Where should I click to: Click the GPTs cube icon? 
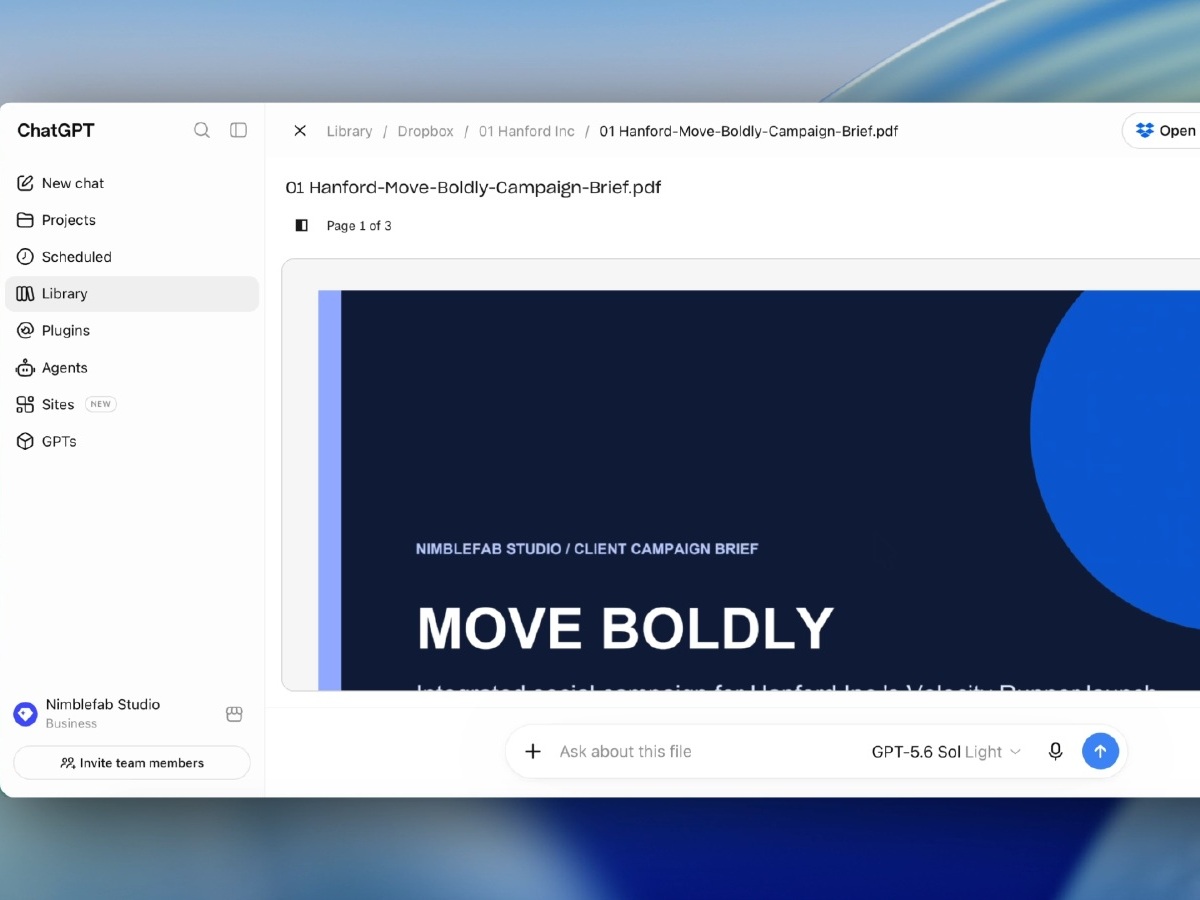pos(25,442)
